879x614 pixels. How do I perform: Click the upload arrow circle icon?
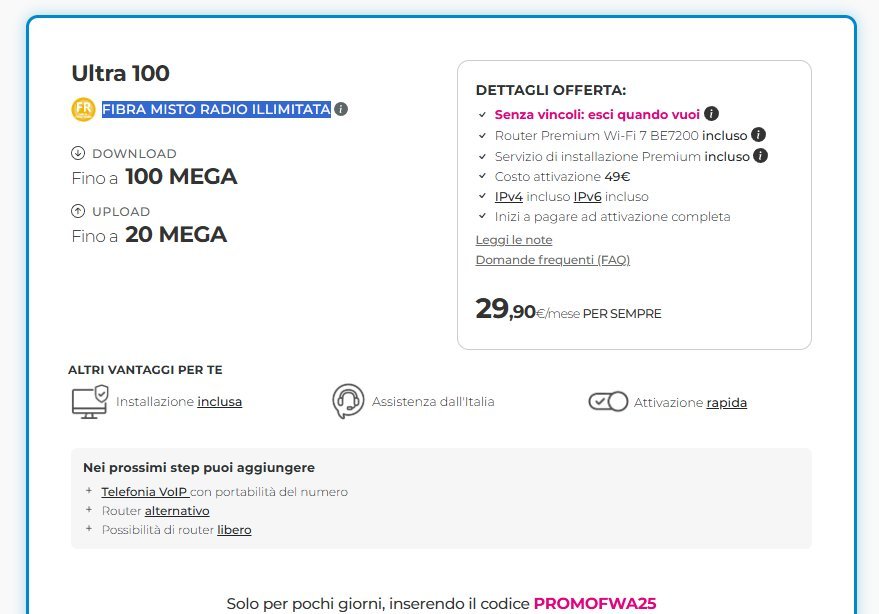point(78,211)
